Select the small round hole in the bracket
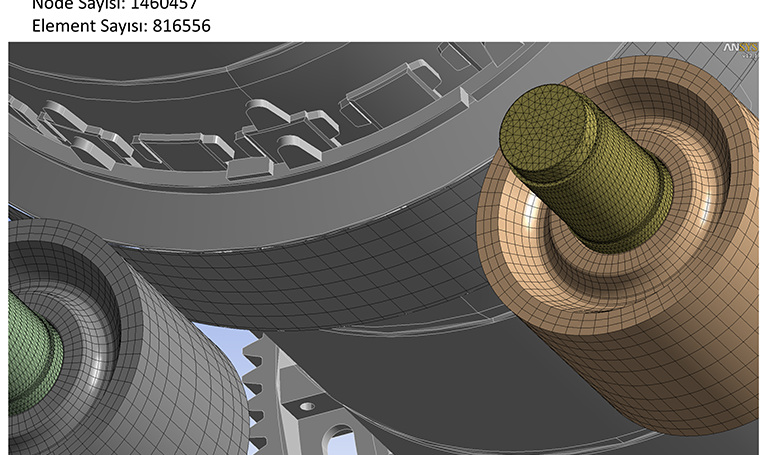This screenshot has height=455, width=766. [307, 406]
